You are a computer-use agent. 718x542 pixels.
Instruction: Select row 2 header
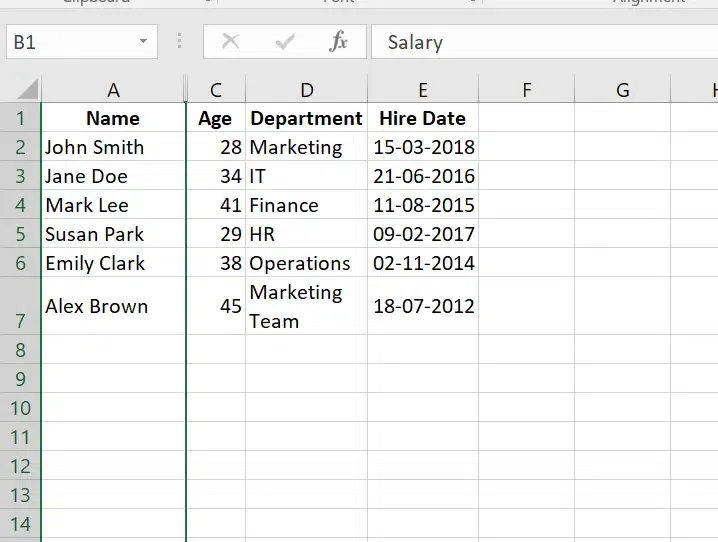click(x=20, y=146)
